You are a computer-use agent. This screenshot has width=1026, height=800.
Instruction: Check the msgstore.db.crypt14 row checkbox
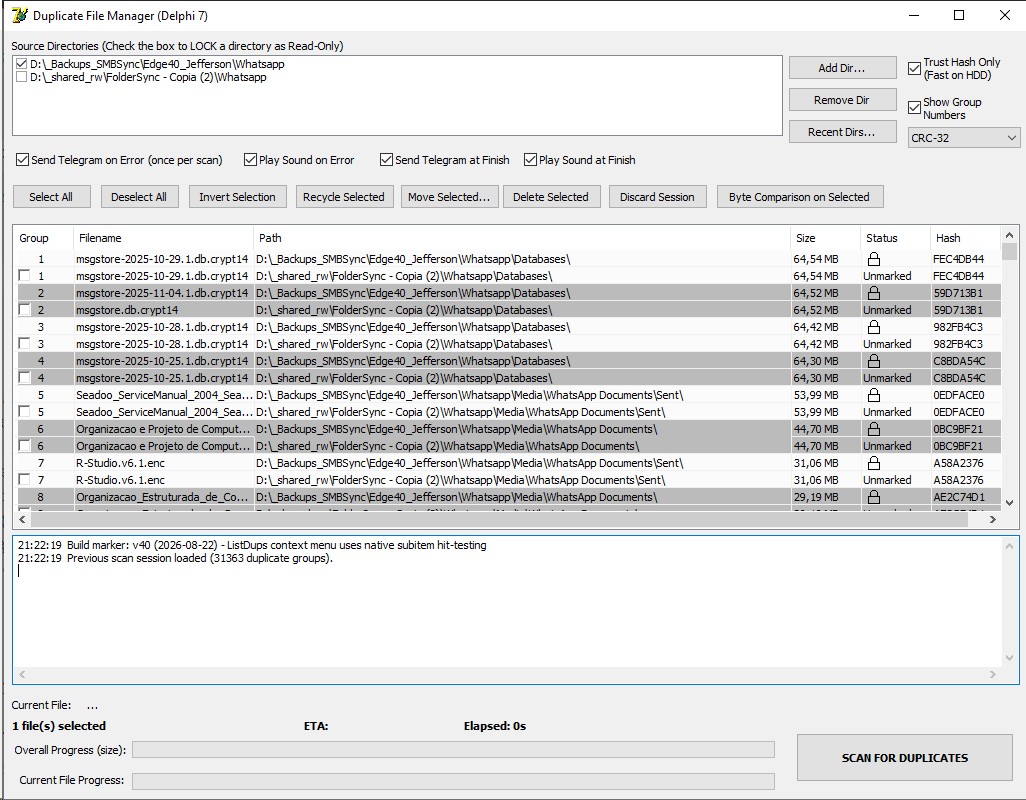[24, 309]
